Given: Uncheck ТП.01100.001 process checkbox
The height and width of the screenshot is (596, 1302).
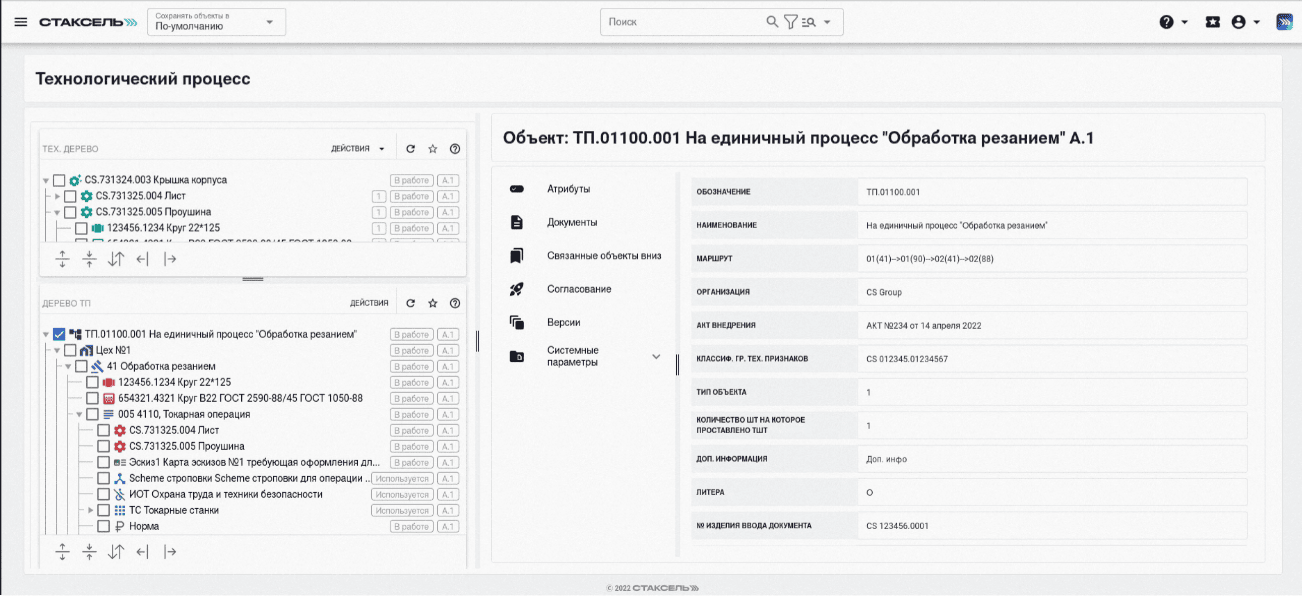Looking at the screenshot, I should coord(59,335).
